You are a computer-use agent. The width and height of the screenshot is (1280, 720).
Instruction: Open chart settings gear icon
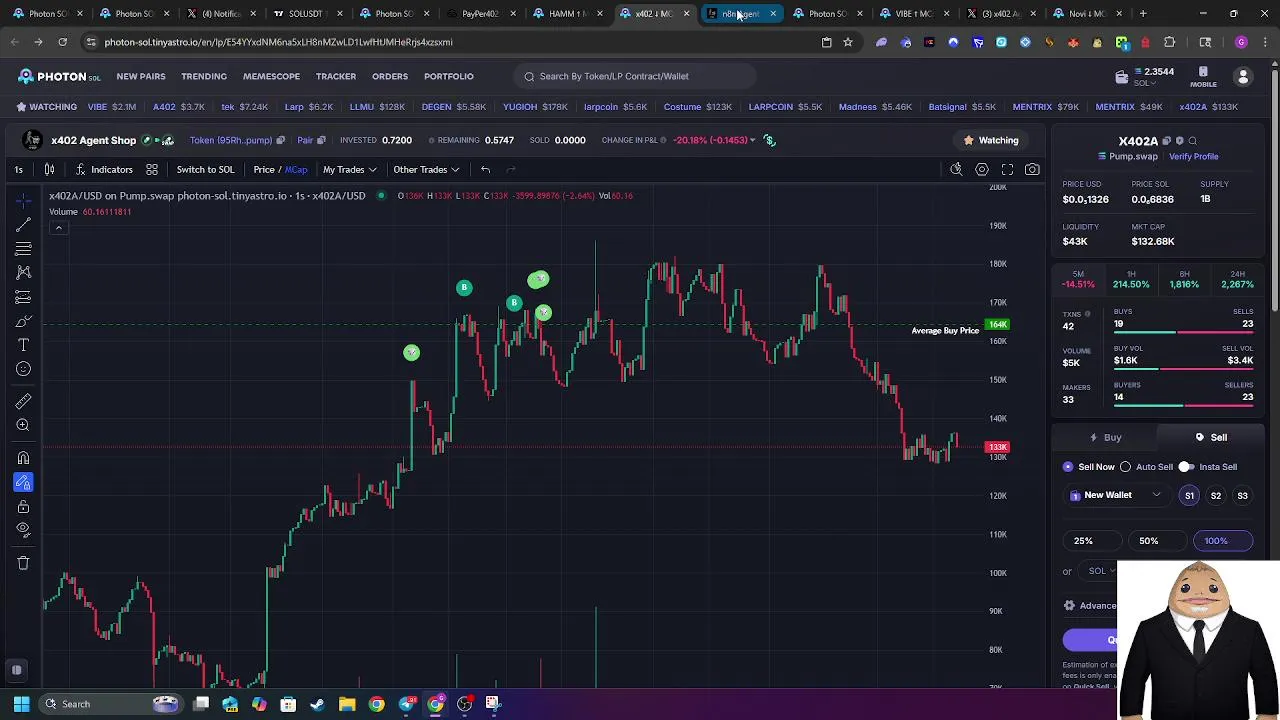(982, 169)
